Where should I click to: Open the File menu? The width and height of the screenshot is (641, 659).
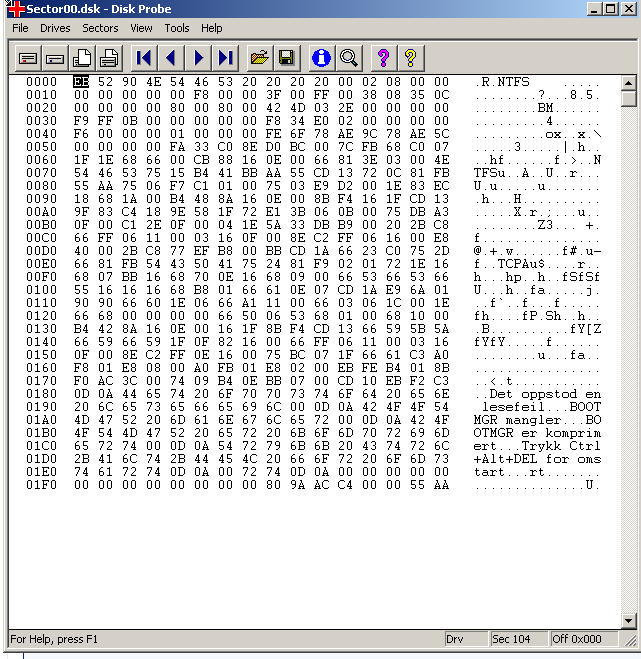[x=20, y=28]
